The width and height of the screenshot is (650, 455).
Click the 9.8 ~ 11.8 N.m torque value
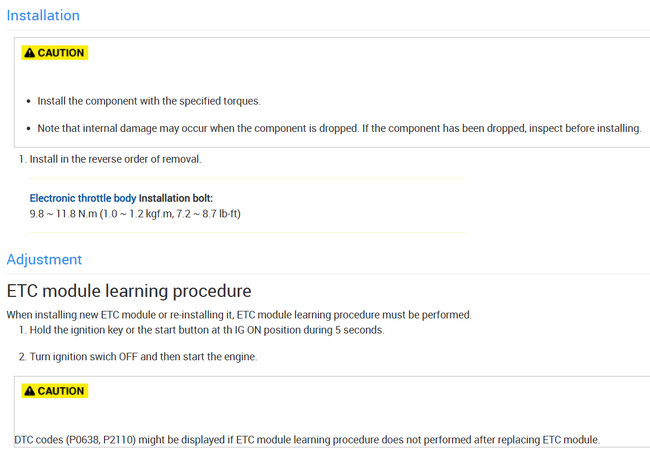[65, 214]
